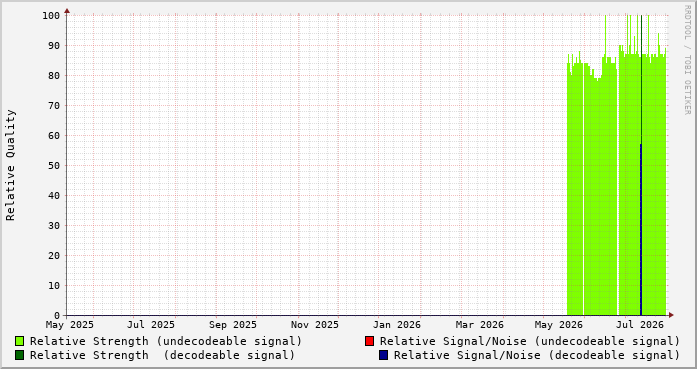Click the Jul 2026 x-axis label

pyautogui.click(x=640, y=325)
